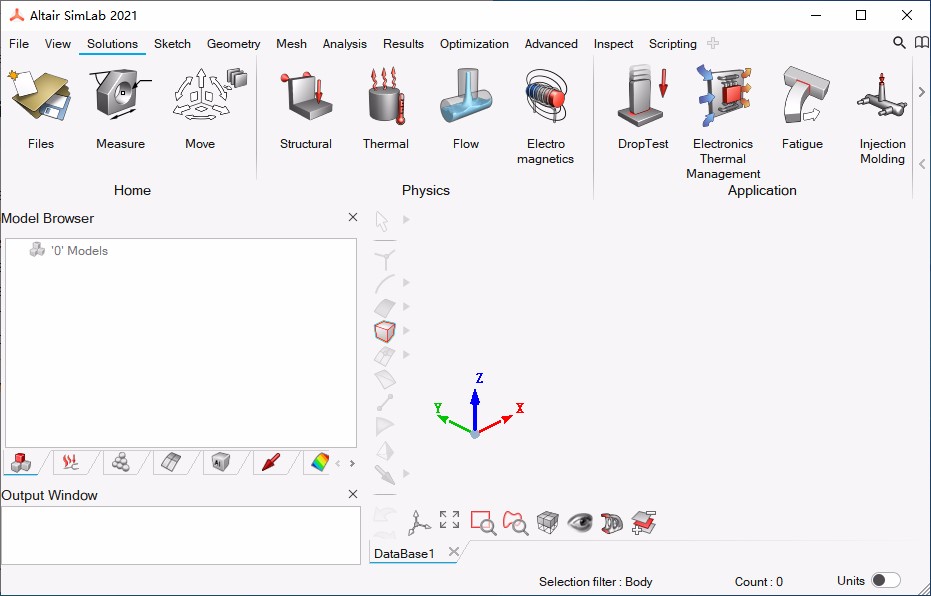Select the Fatigue application icon

coord(802,97)
